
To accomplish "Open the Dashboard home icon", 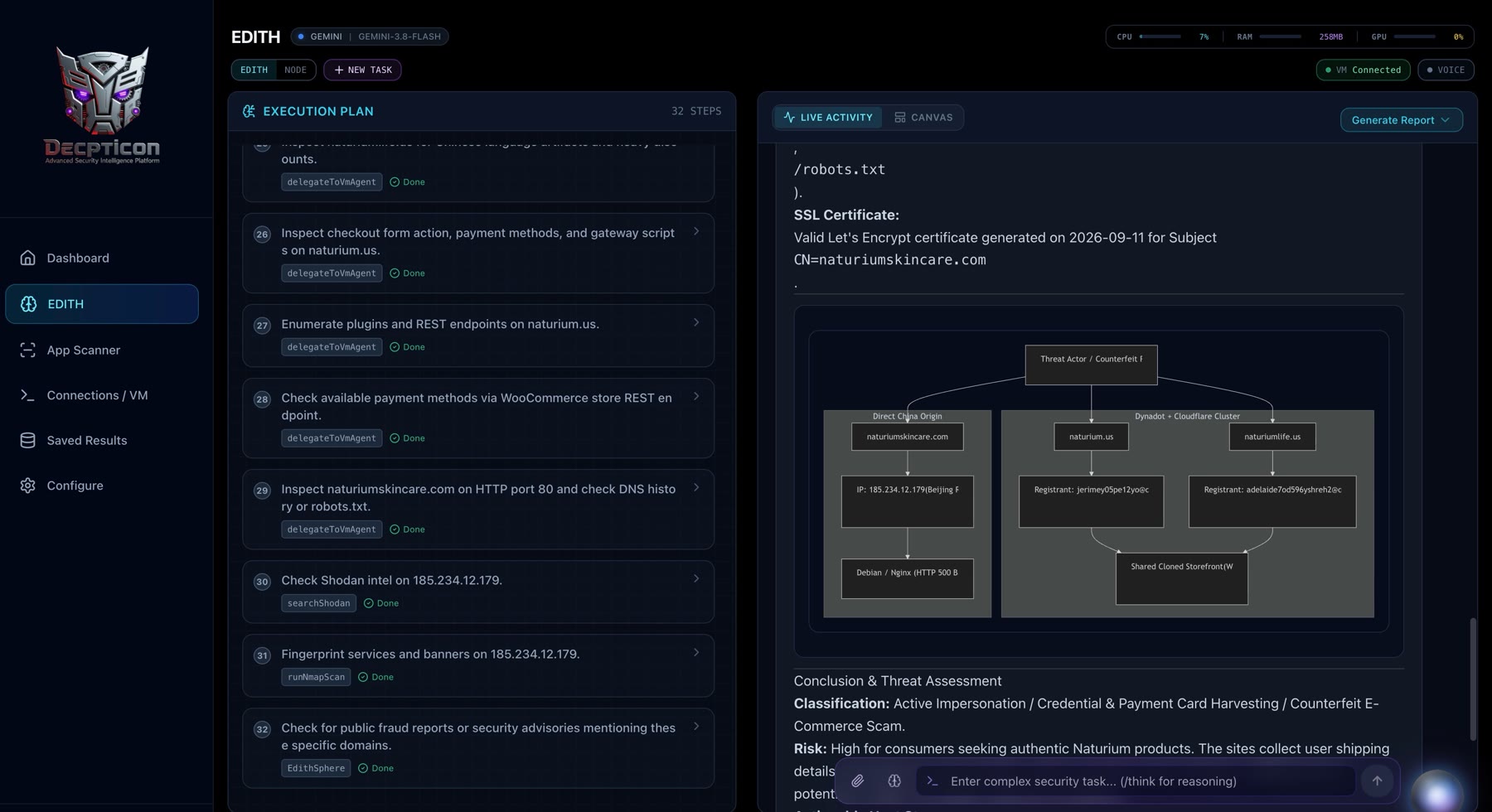I will [27, 258].
